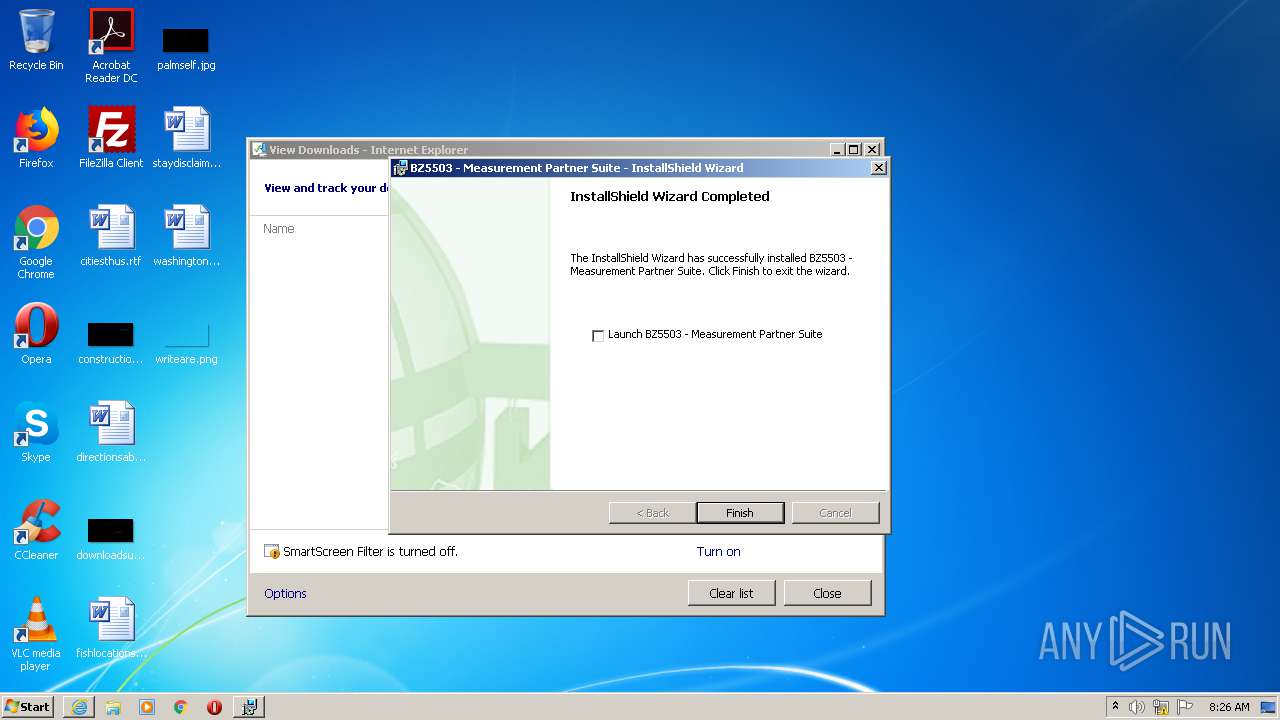The height and width of the screenshot is (720, 1280).
Task: Launch Google Chrome desktop shortcut
Action: [36, 243]
